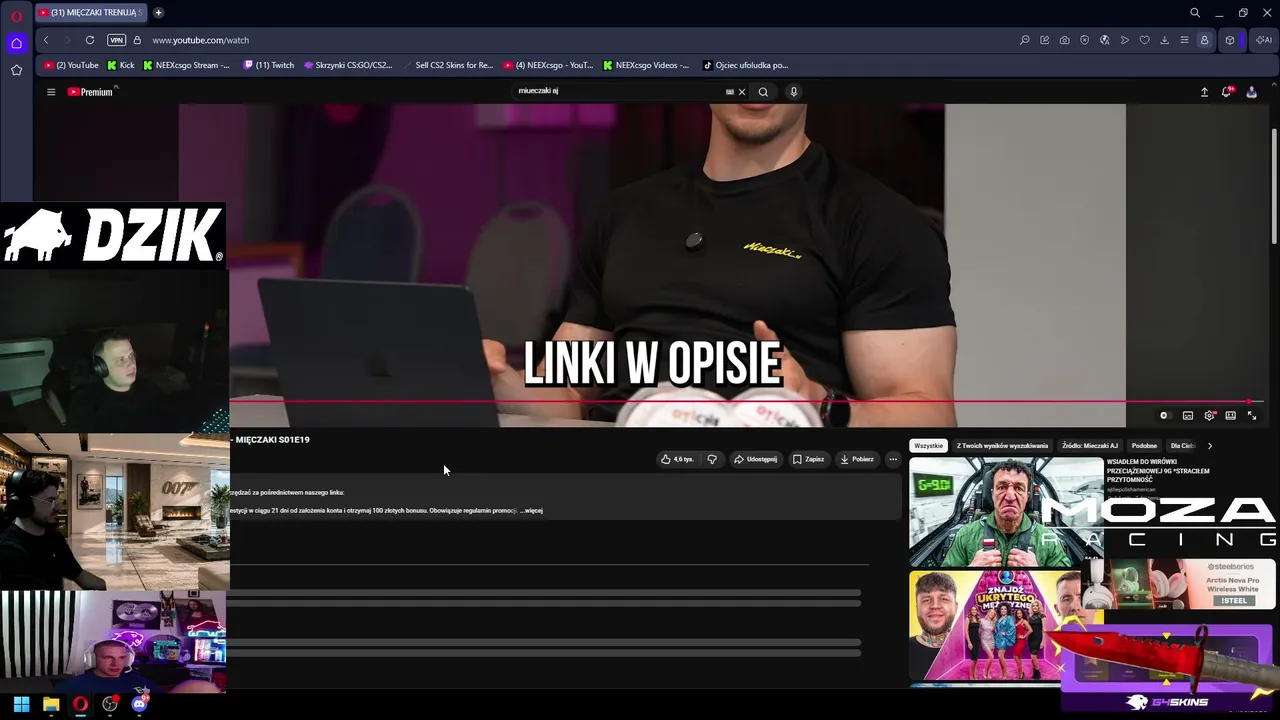Open the YouTube bookmark
This screenshot has width=1280, height=720.
71,65
